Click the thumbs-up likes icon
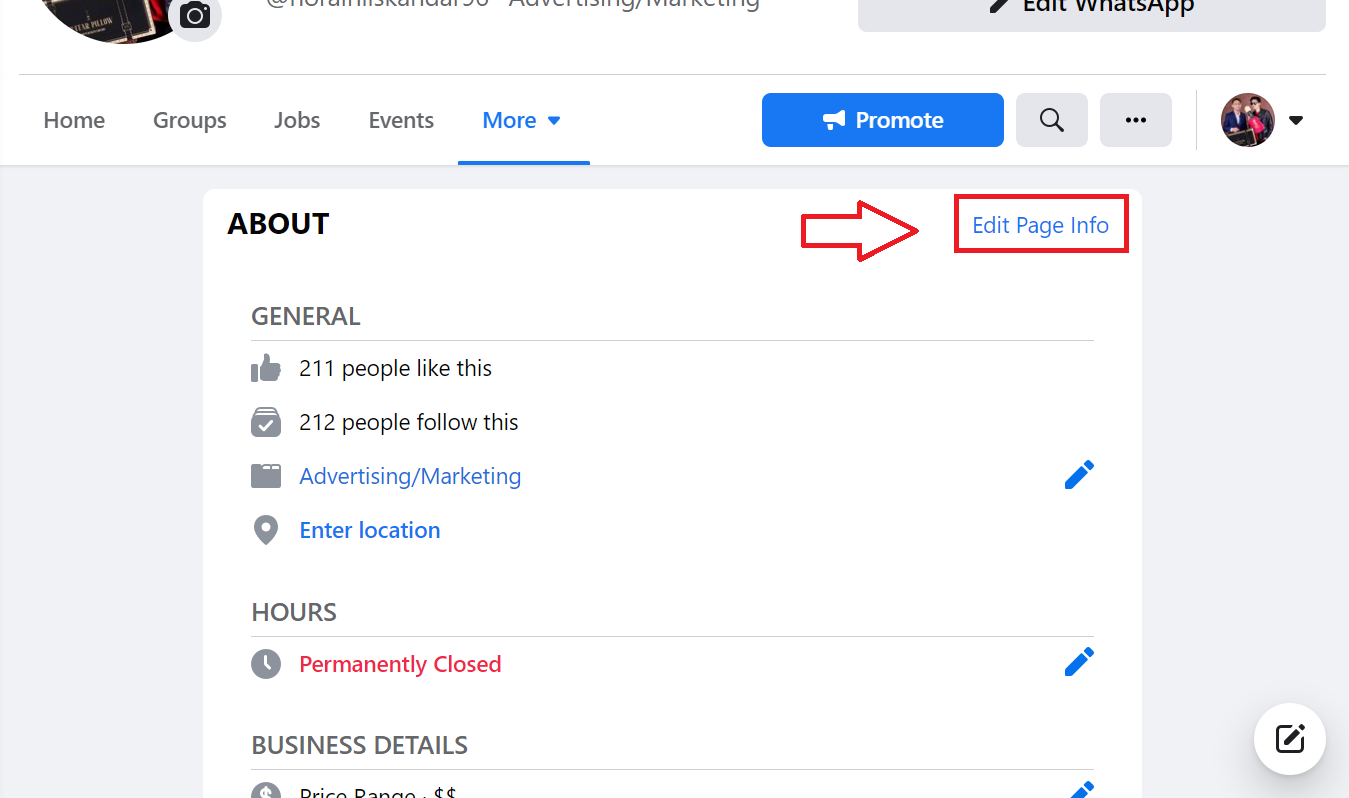Viewport: 1349px width, 798px height. coord(266,368)
